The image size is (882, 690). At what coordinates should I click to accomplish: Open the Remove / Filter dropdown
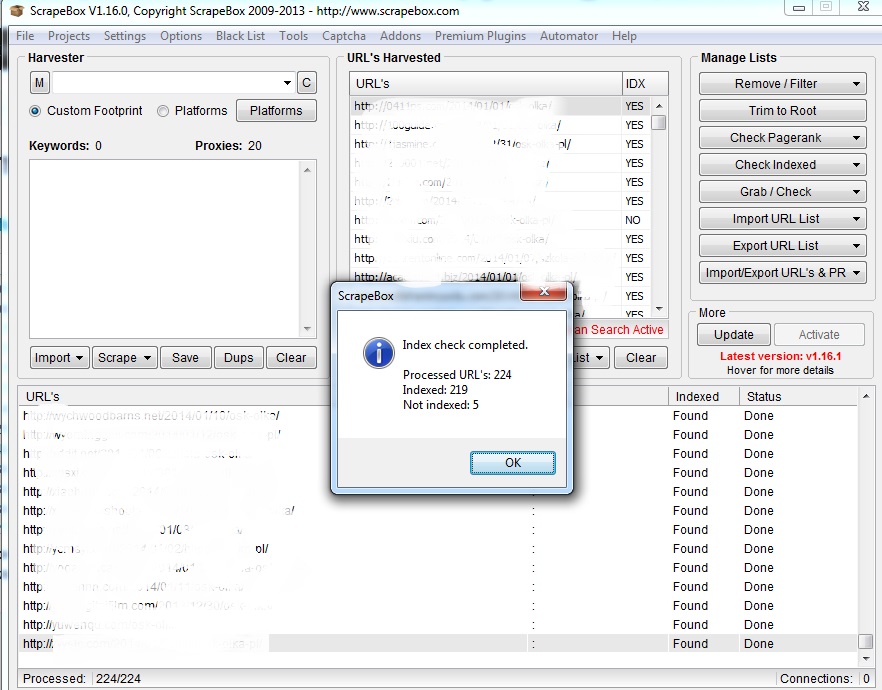782,84
